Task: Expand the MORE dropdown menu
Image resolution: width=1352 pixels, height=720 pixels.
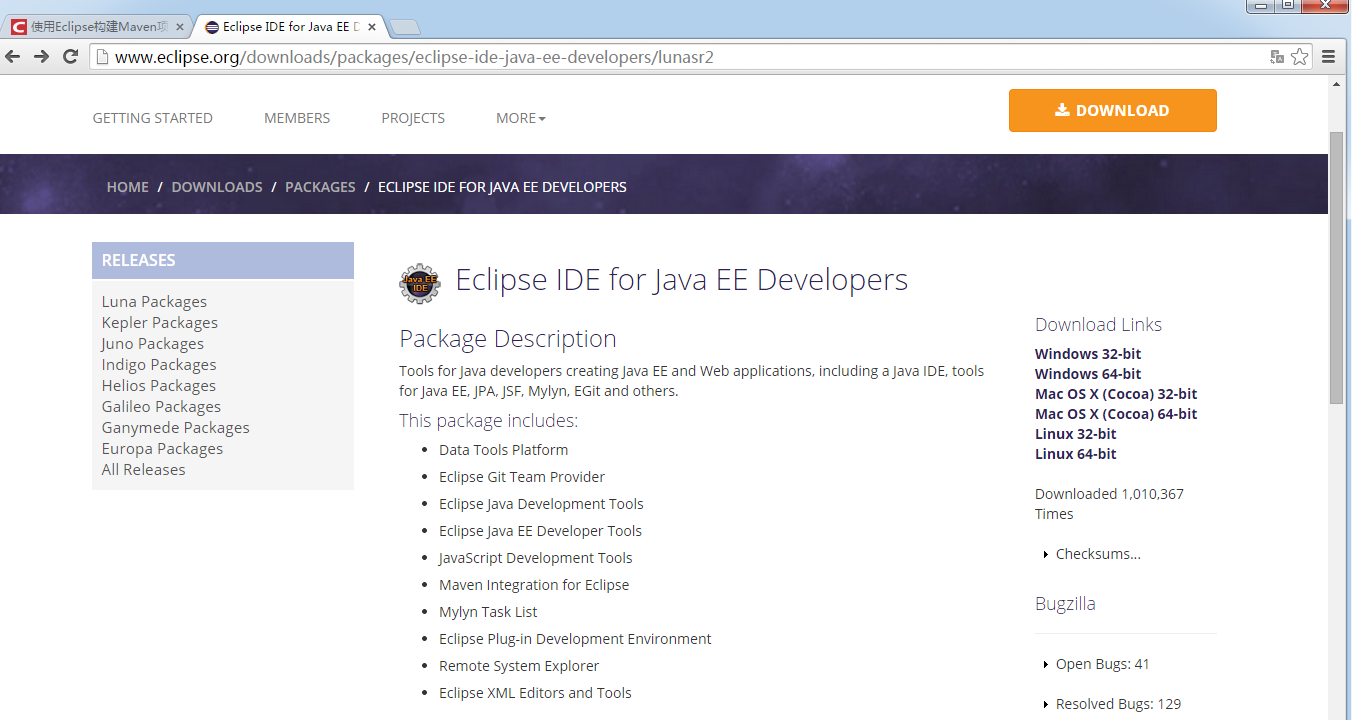Action: (521, 118)
